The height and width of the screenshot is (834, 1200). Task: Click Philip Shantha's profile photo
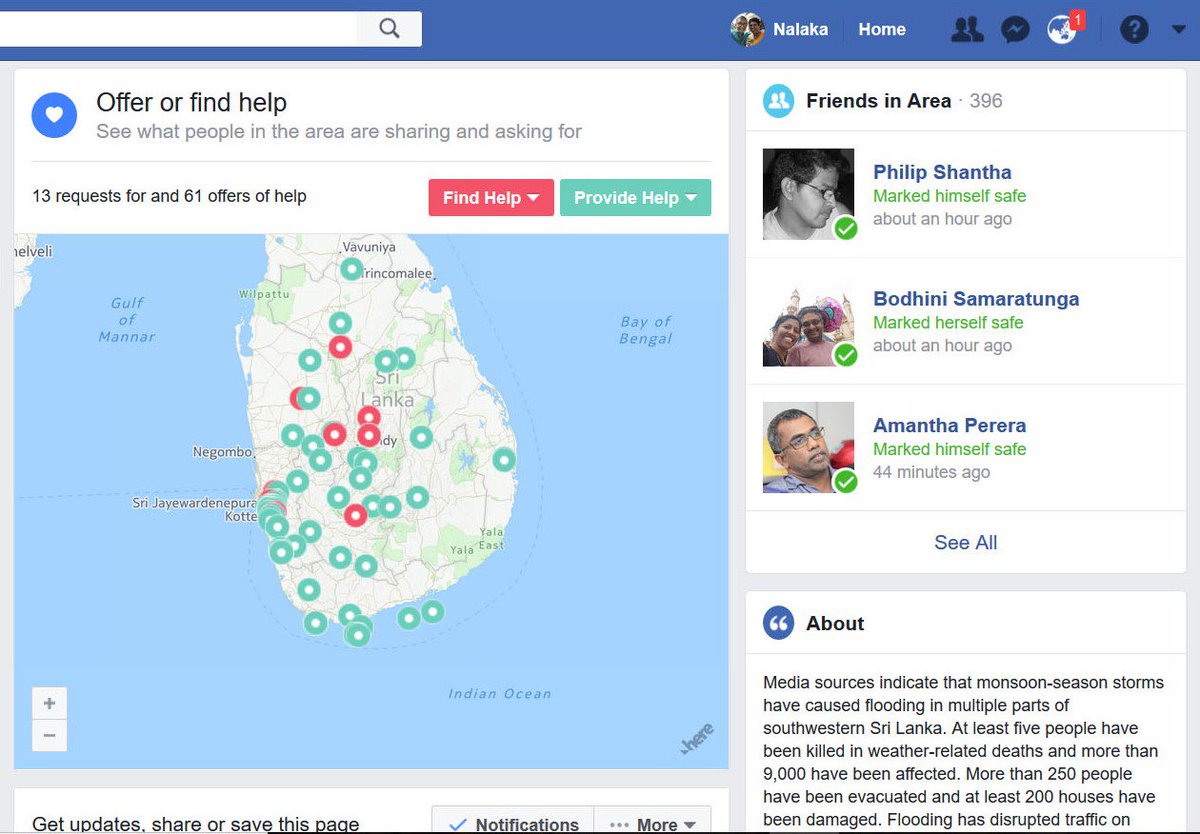tap(808, 194)
